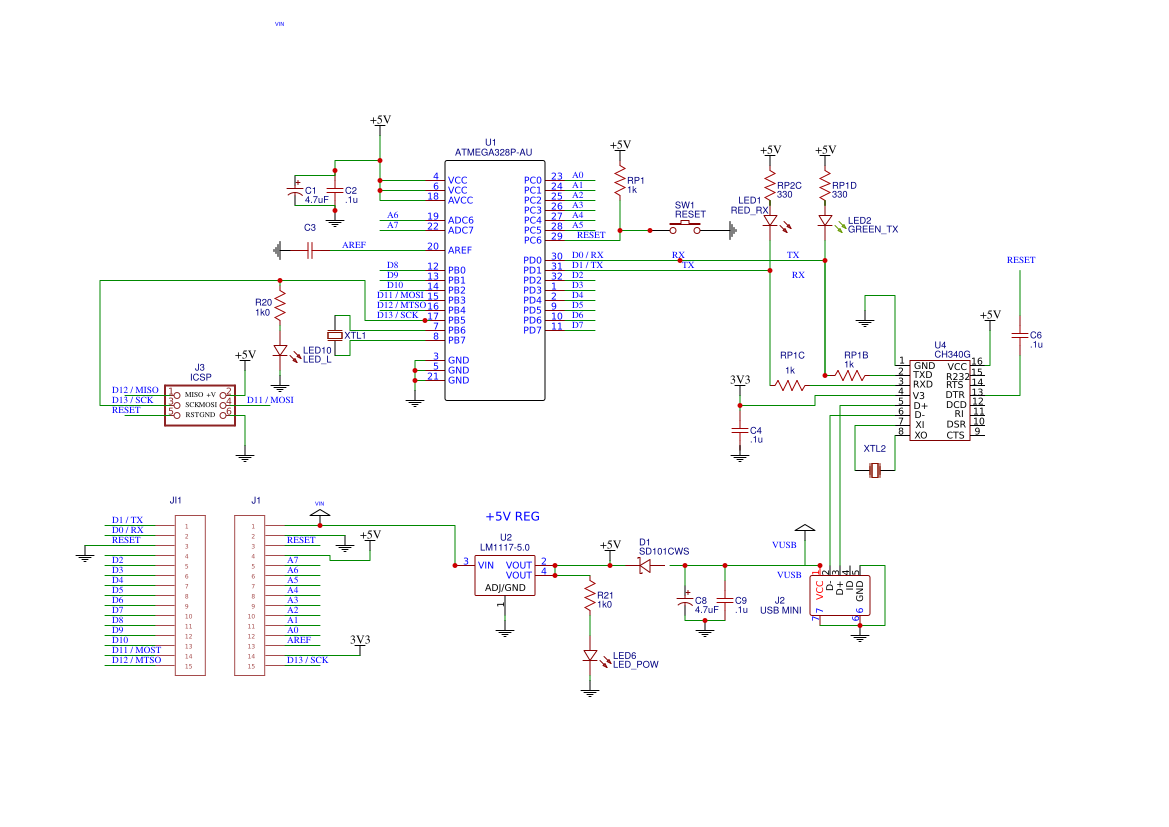Select the C1 4.7uF polarized capacitor symbol
This screenshot has height=827, width=1169.
pos(295,191)
